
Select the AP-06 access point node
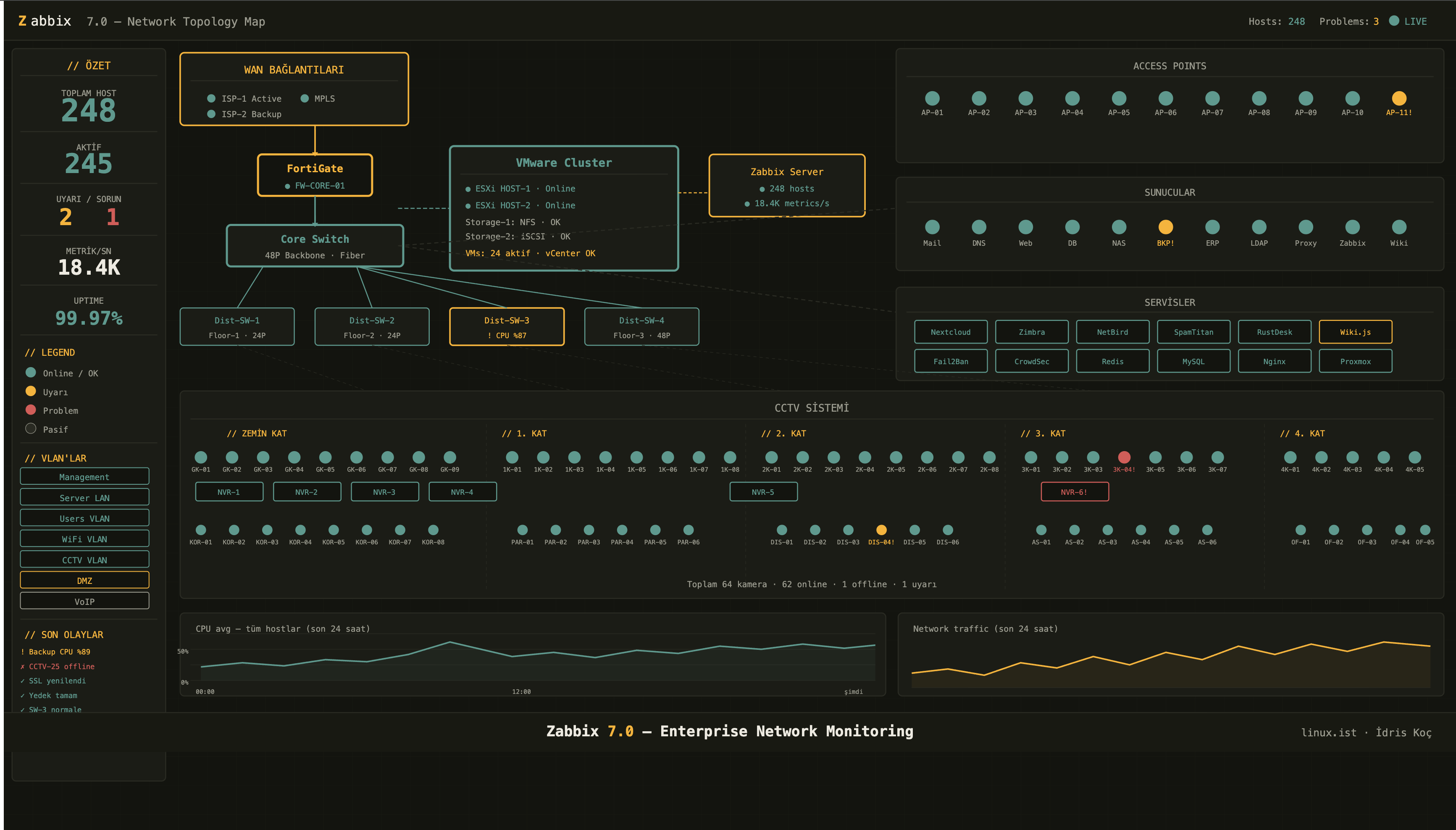1166,99
